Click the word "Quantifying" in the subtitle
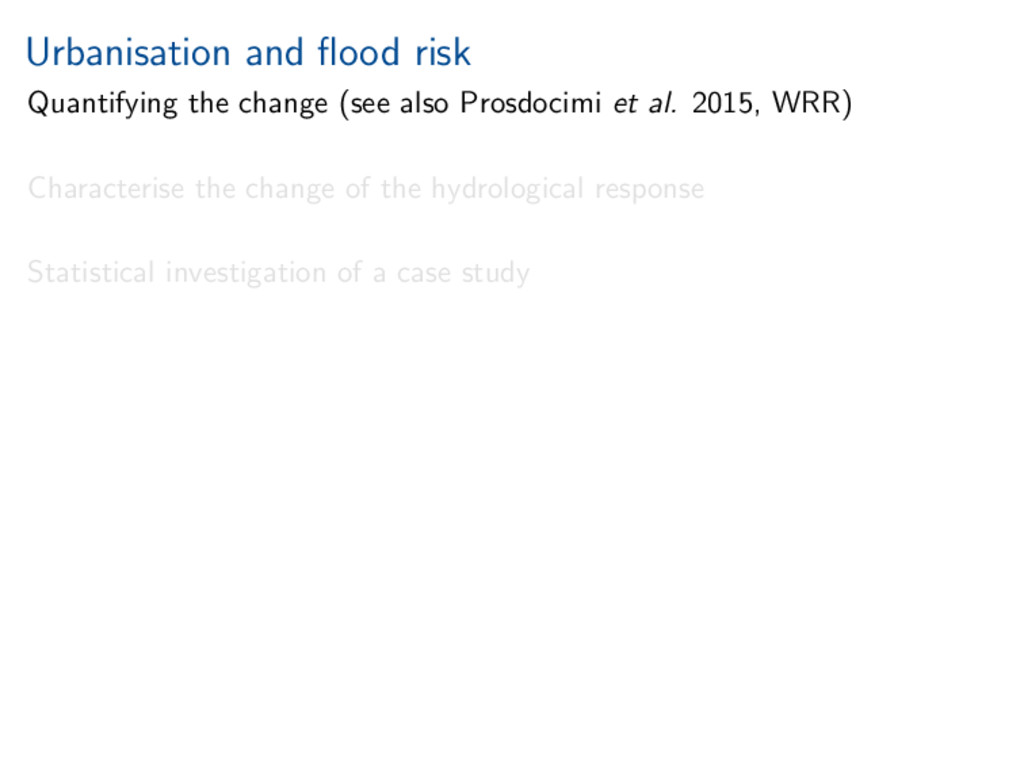This screenshot has height=768, width=1024. pos(103,104)
